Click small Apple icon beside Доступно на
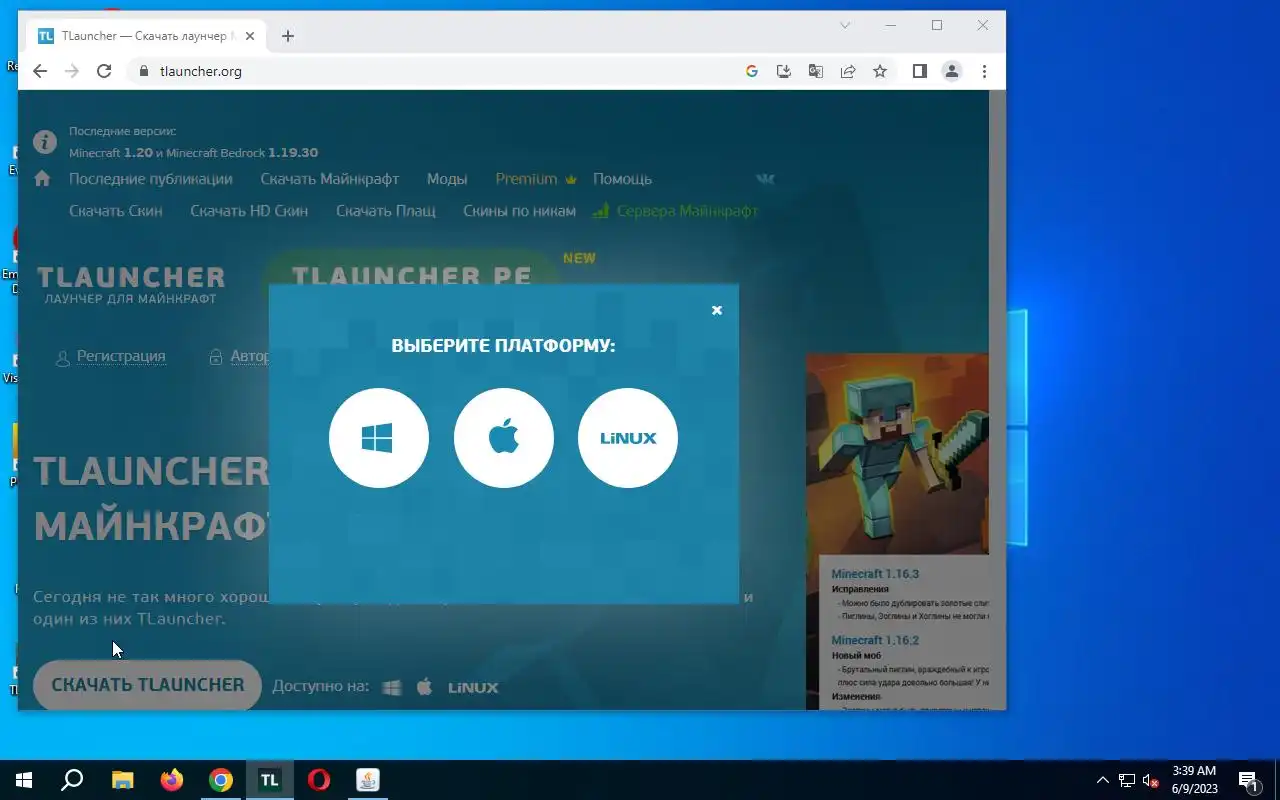This screenshot has height=800, width=1280. tap(425, 687)
